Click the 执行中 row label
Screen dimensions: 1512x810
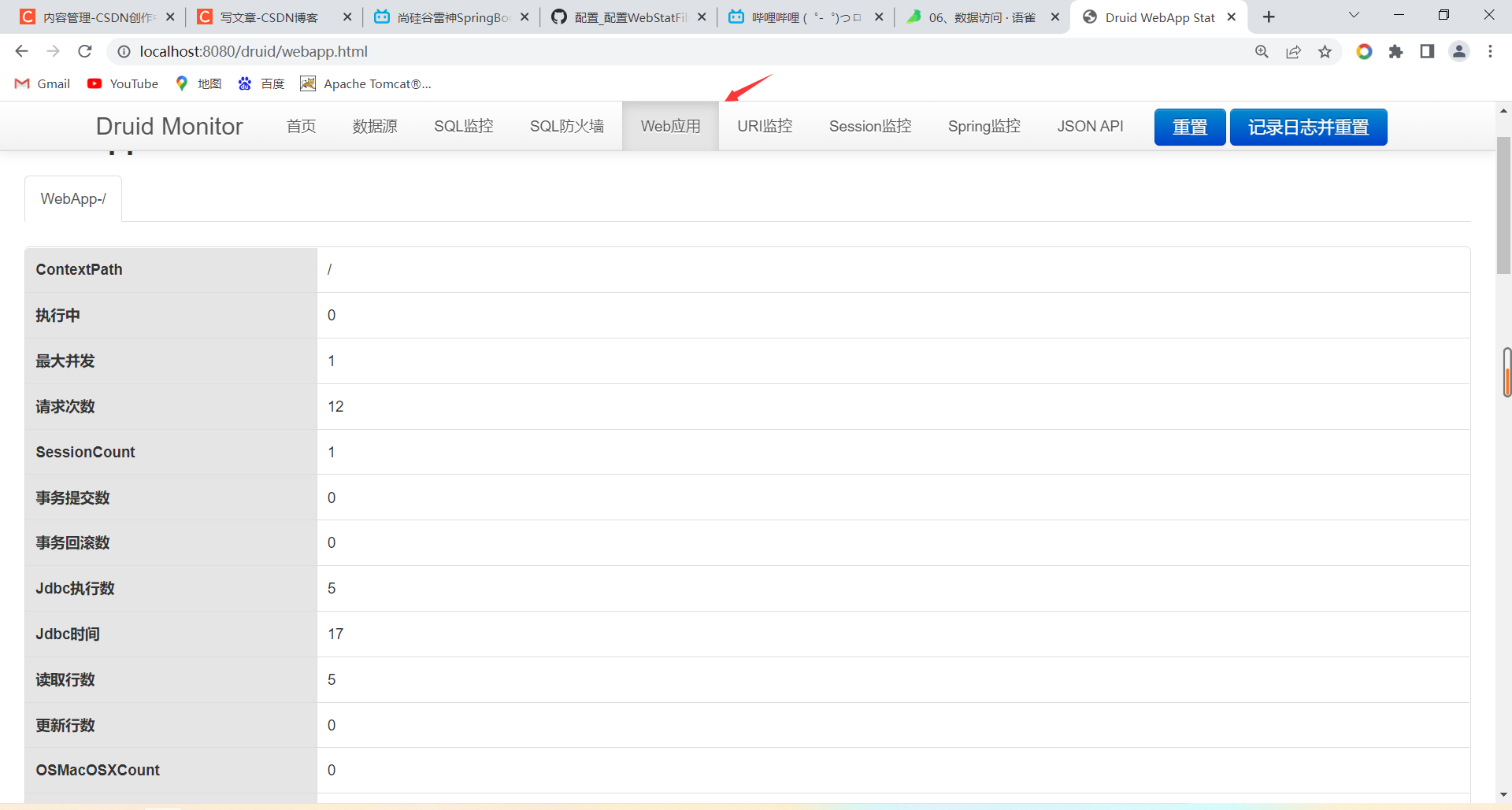[x=57, y=315]
